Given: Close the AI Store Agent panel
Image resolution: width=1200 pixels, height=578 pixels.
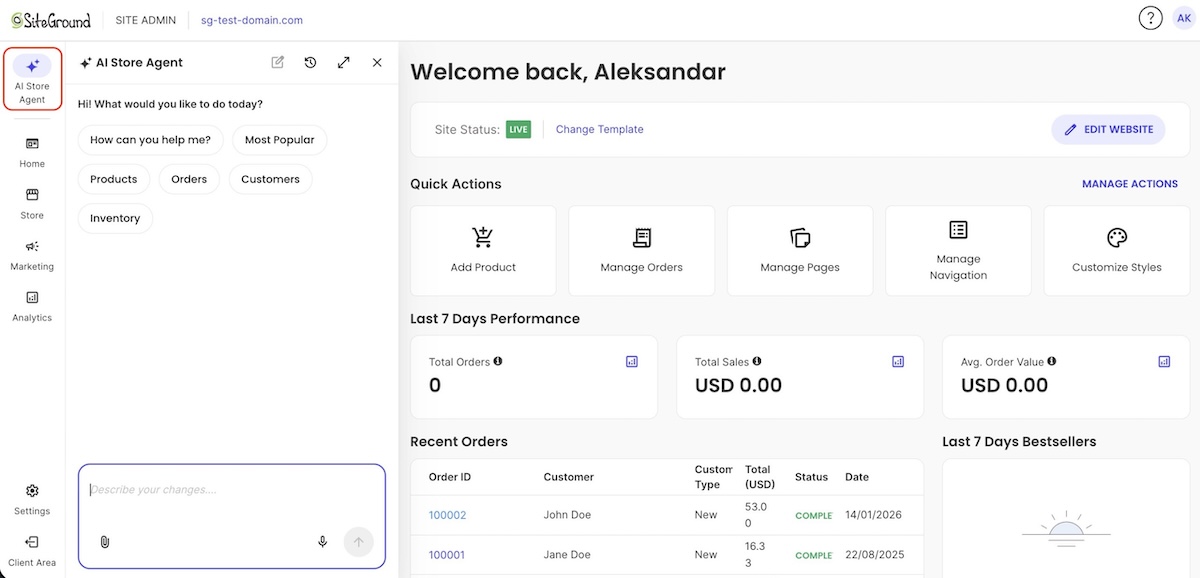Looking at the screenshot, I should [377, 62].
